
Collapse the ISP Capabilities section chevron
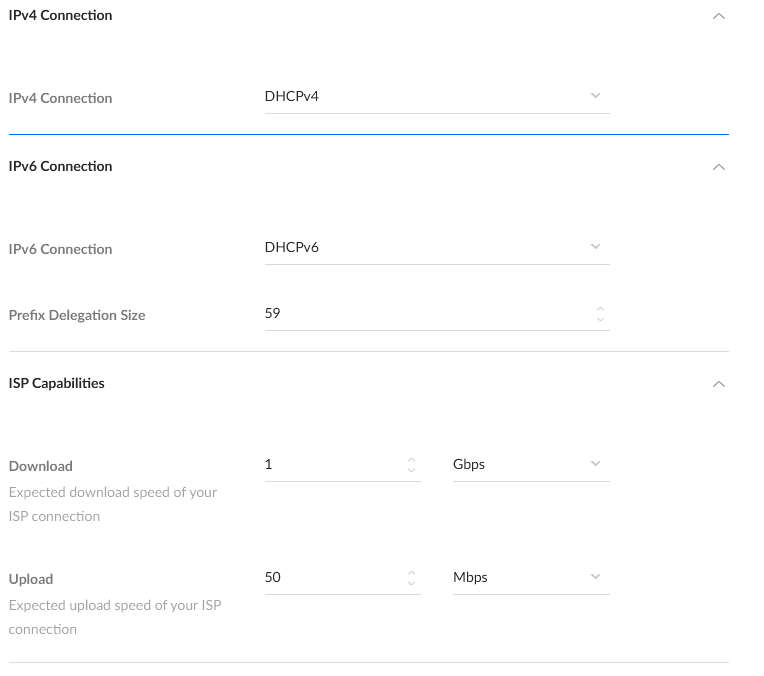click(x=718, y=384)
